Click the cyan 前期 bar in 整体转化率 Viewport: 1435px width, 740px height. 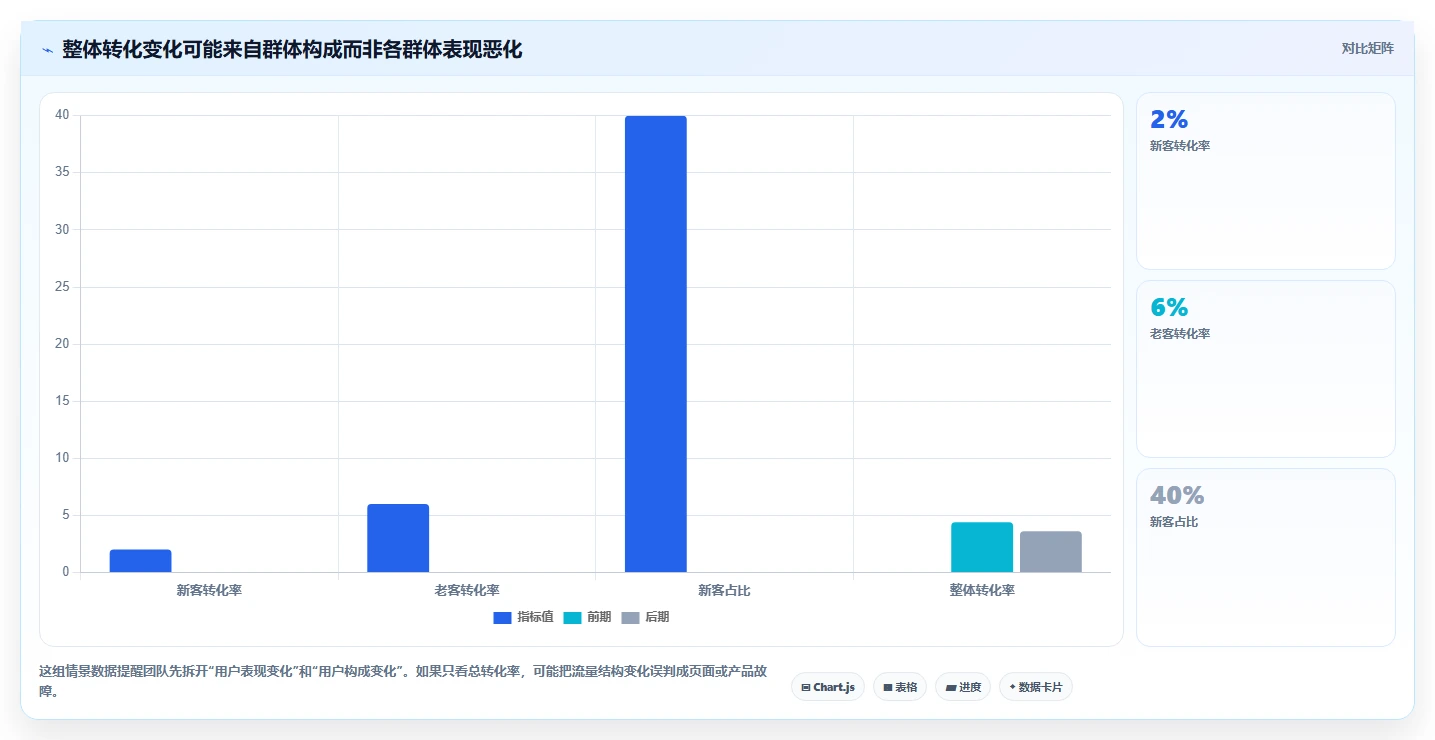click(982, 547)
